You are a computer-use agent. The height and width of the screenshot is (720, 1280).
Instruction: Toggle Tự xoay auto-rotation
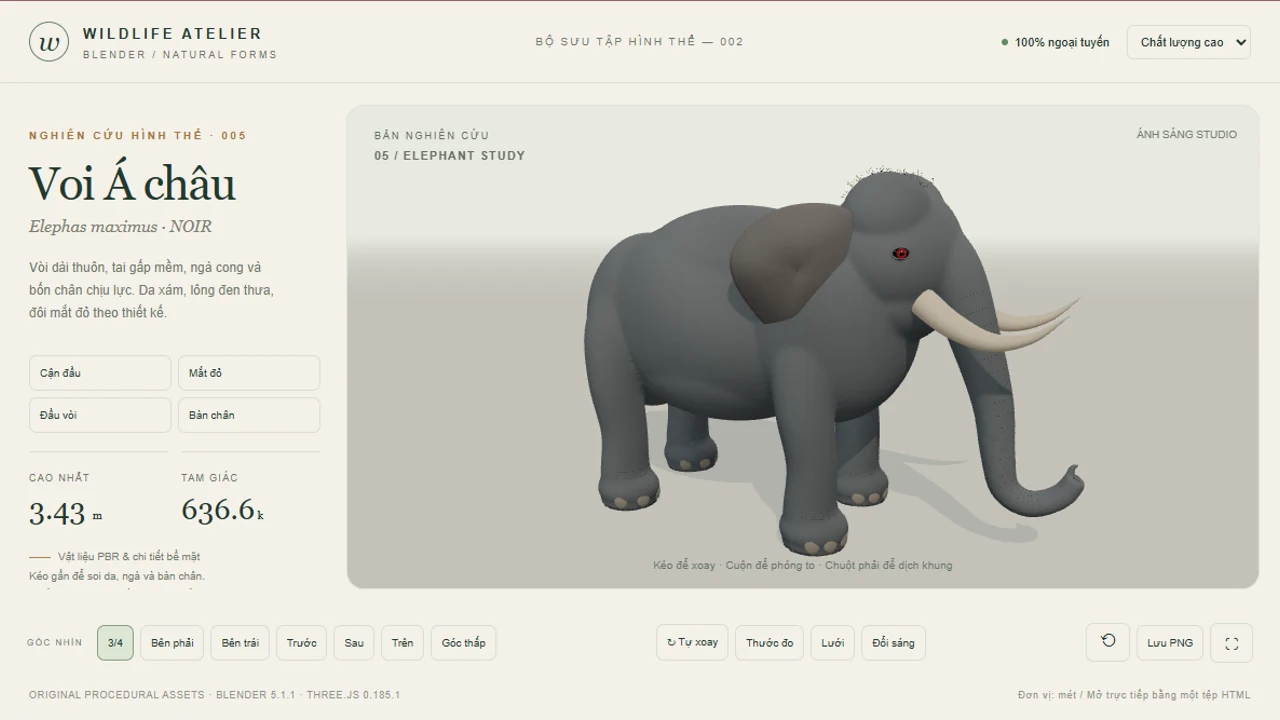pos(692,642)
